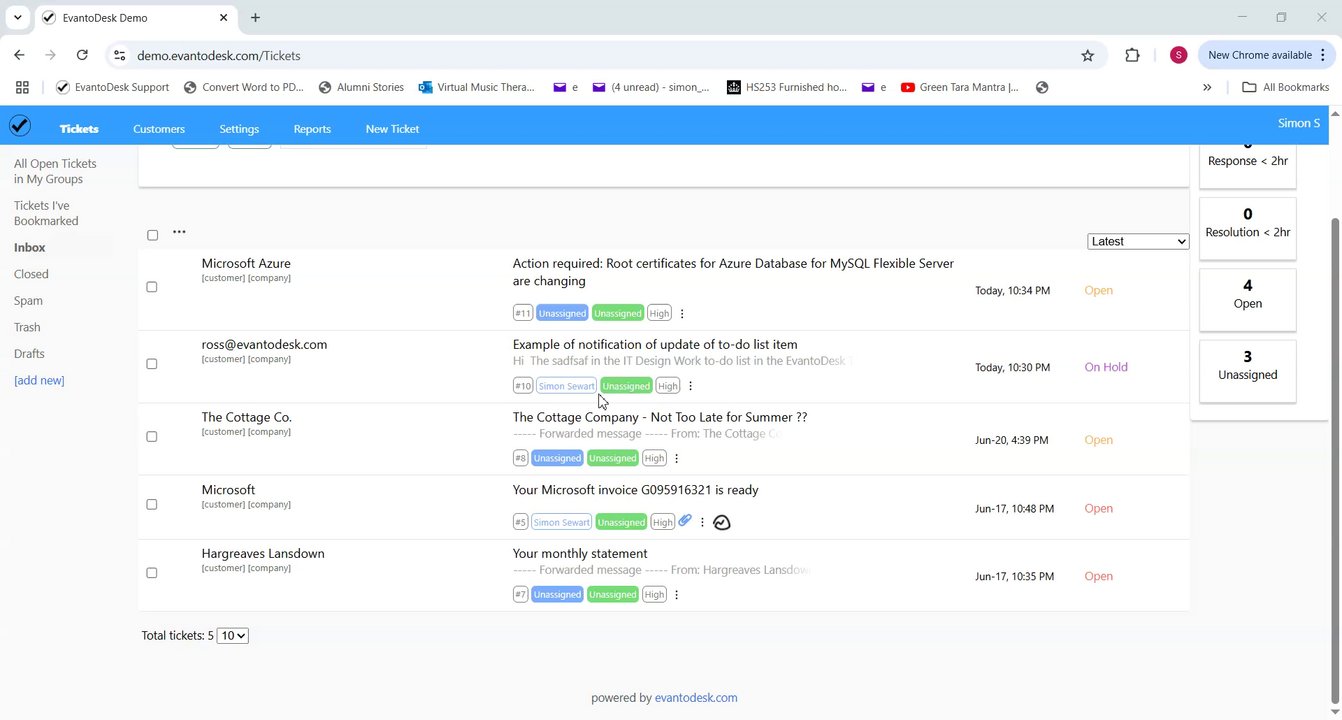Open a new browser tab

coord(256,17)
